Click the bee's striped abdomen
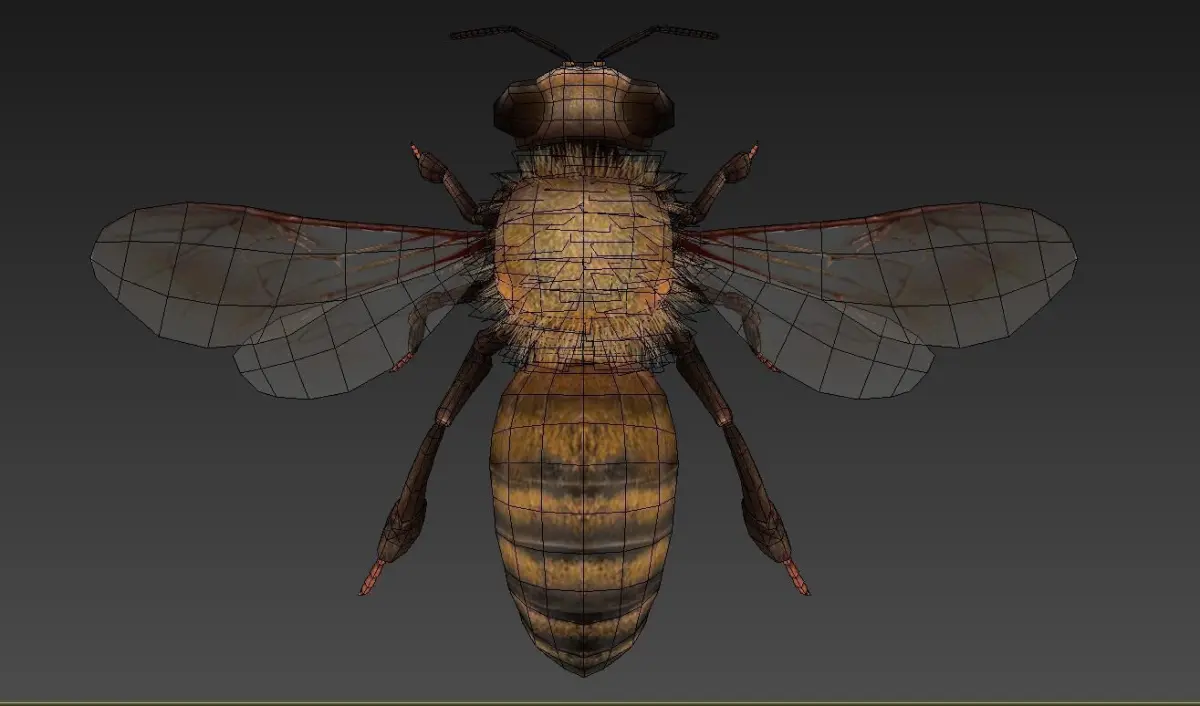The width and height of the screenshot is (1200, 706). tap(584, 520)
